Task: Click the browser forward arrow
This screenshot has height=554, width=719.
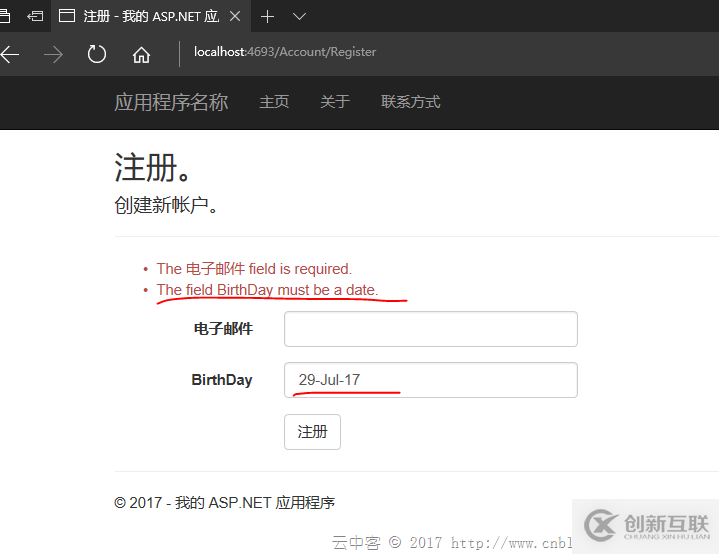Action: 53,55
